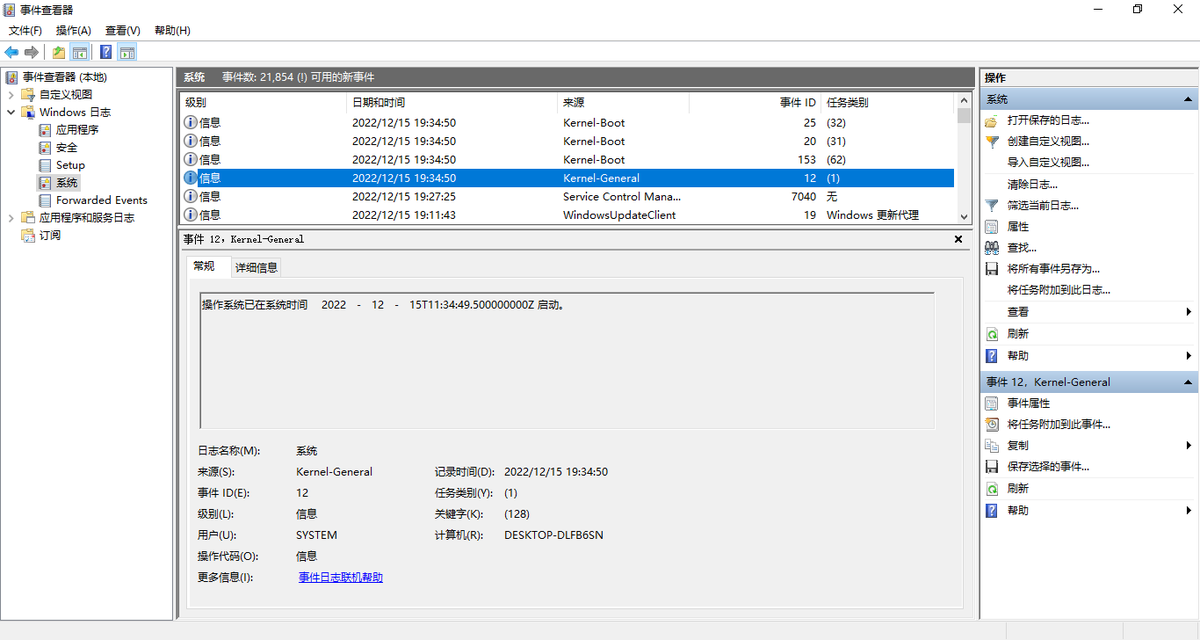Viewport: 1200px width, 640px height.
Task: Toggle the Show/Hide Action Pane toolbar icon
Action: 127,52
